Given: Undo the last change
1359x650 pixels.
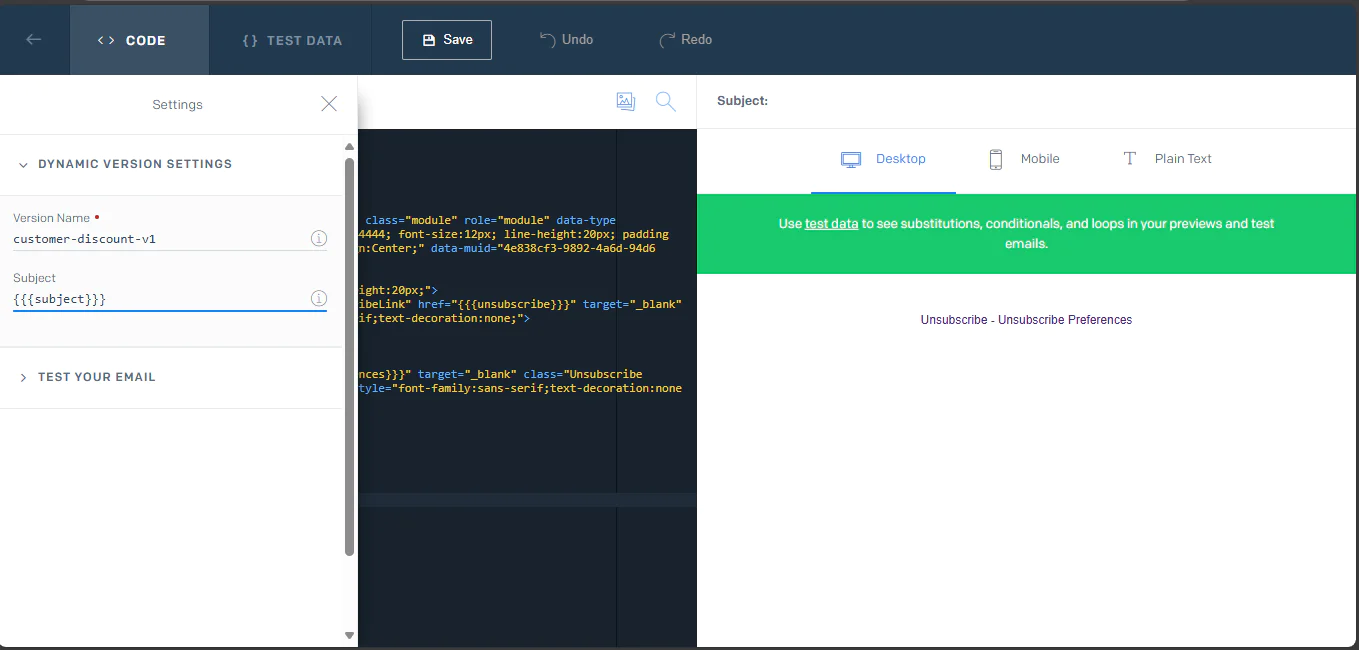Looking at the screenshot, I should point(566,39).
